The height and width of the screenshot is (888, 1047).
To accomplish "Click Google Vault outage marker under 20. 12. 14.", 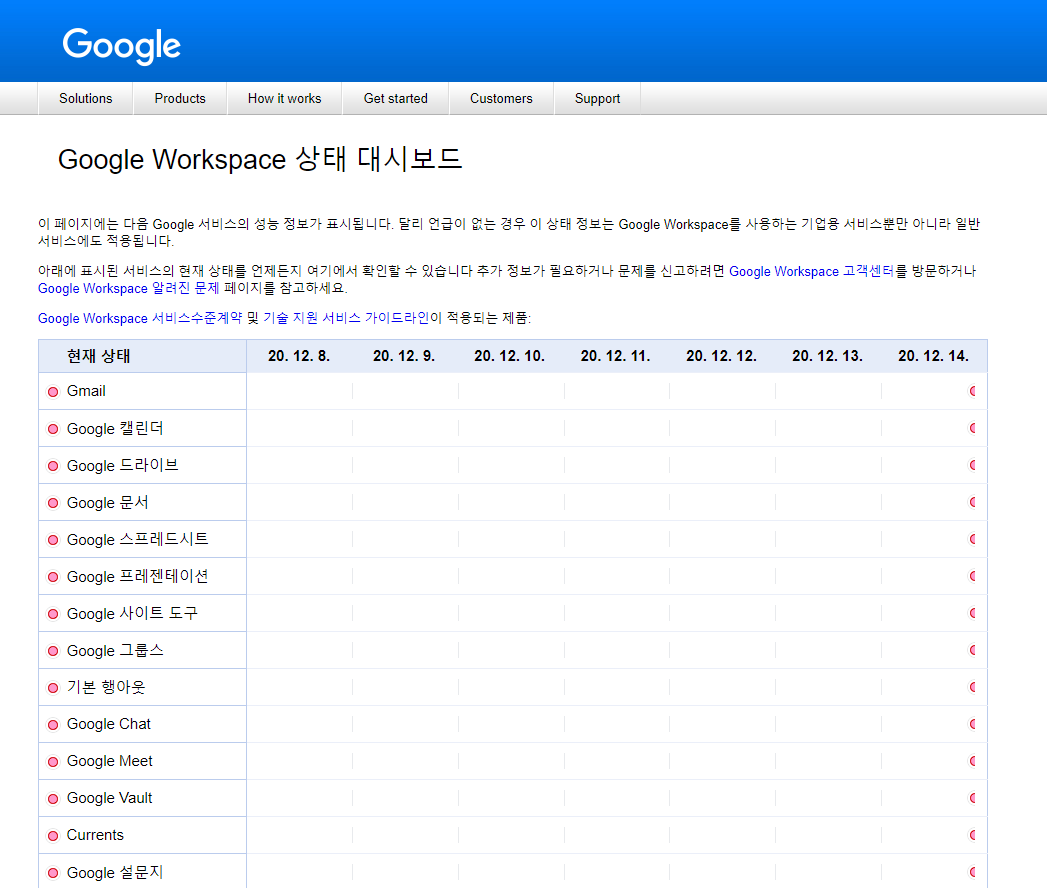I will tap(973, 798).
